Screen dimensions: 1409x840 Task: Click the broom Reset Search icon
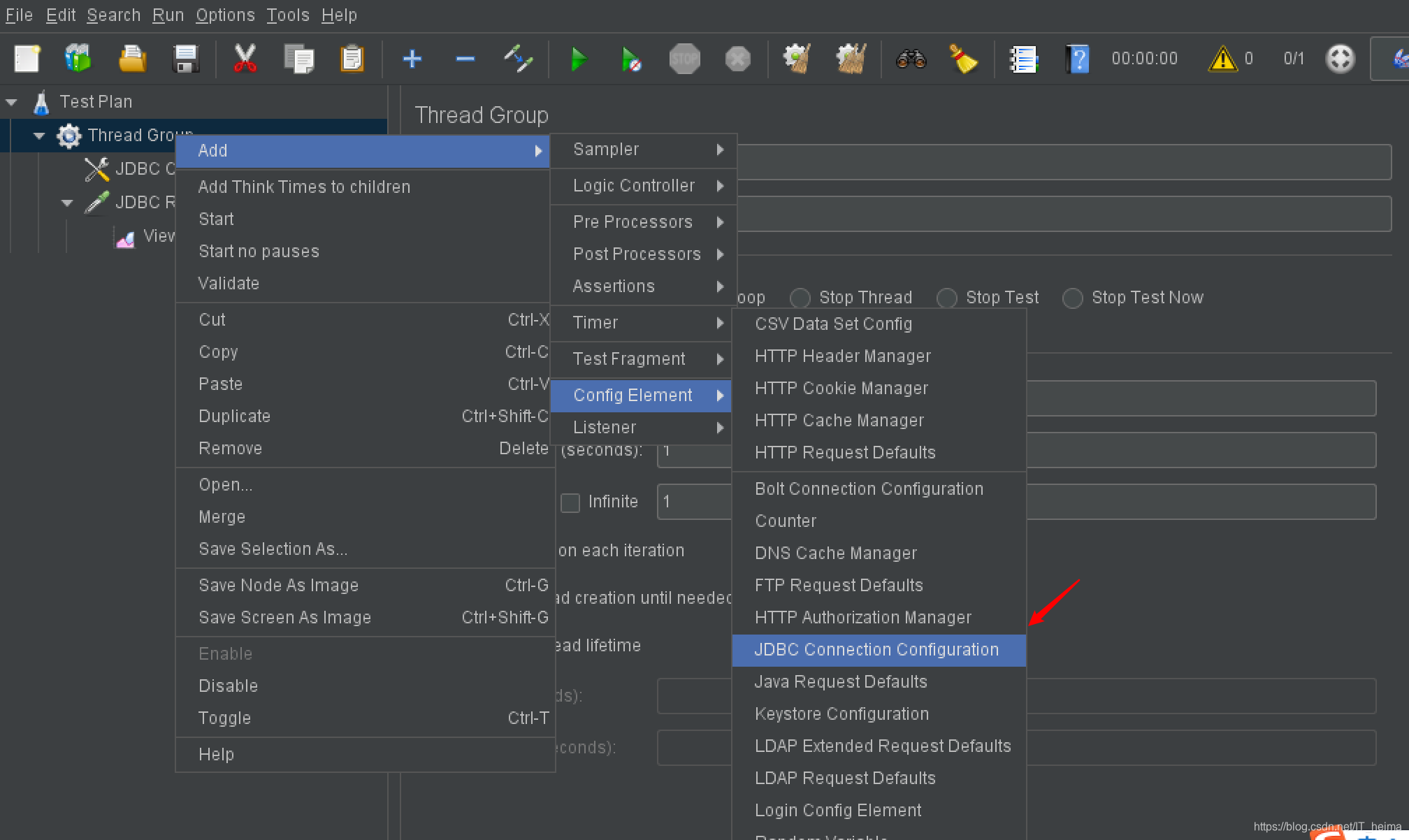[x=963, y=59]
